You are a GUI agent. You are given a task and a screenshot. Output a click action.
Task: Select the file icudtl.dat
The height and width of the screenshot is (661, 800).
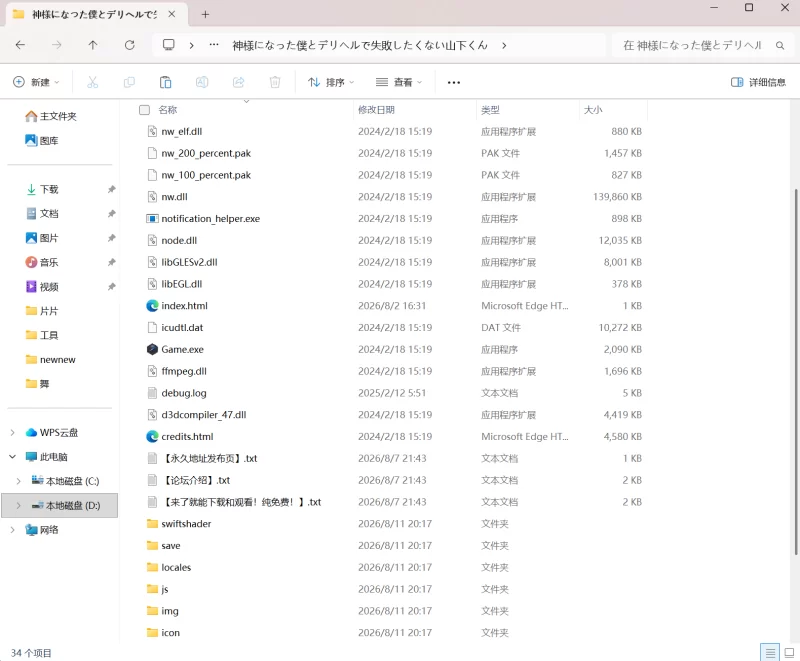[182, 327]
